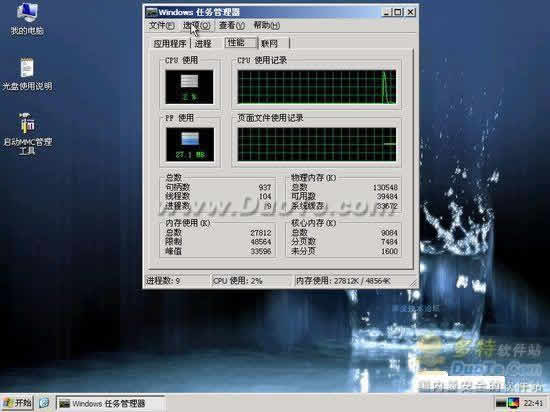
Task: Open the 帮助(H) menu
Action: (267, 26)
